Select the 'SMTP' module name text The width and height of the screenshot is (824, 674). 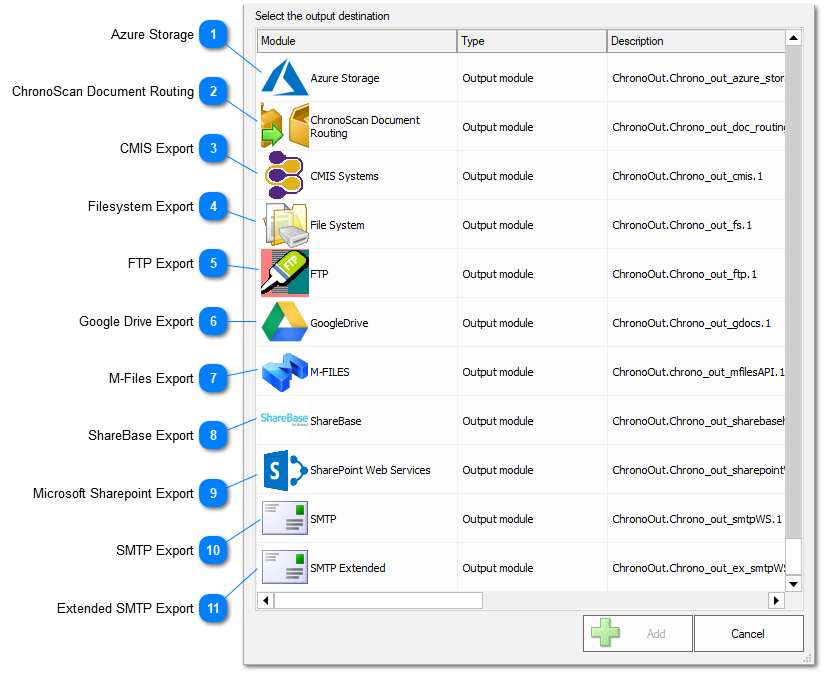[x=323, y=519]
